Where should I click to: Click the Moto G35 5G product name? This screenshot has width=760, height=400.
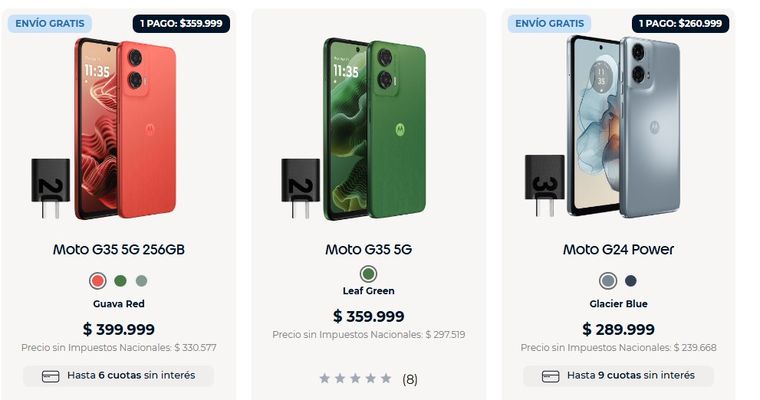(x=368, y=249)
